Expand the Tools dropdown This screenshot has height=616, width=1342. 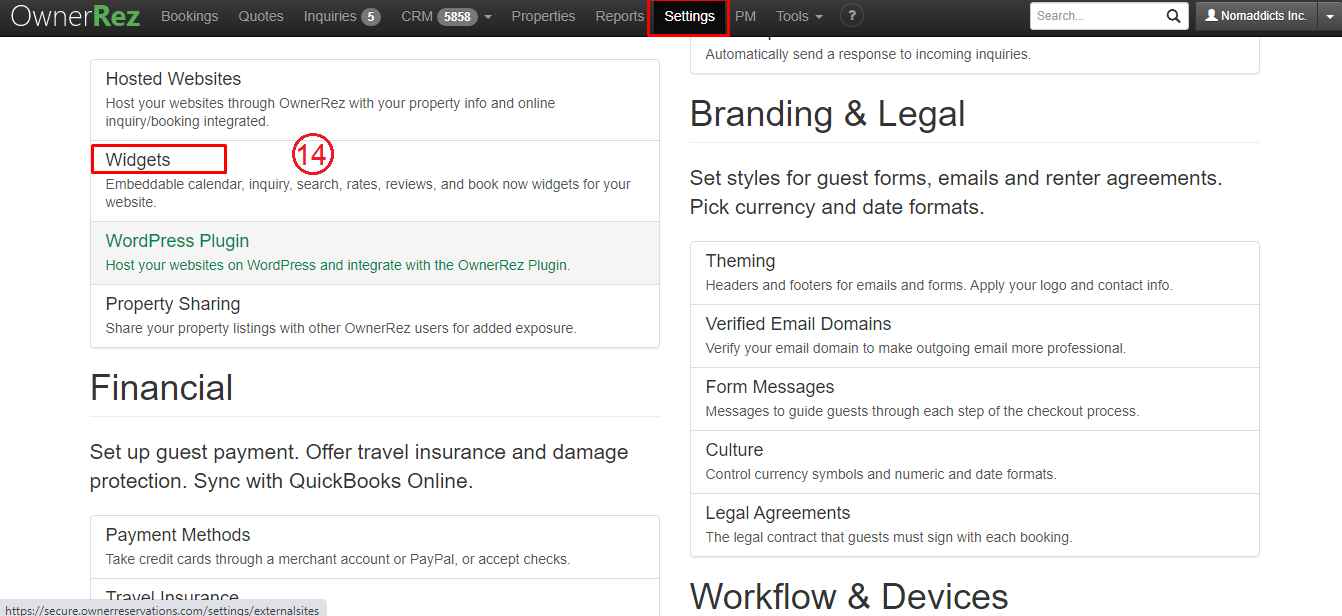coord(799,16)
